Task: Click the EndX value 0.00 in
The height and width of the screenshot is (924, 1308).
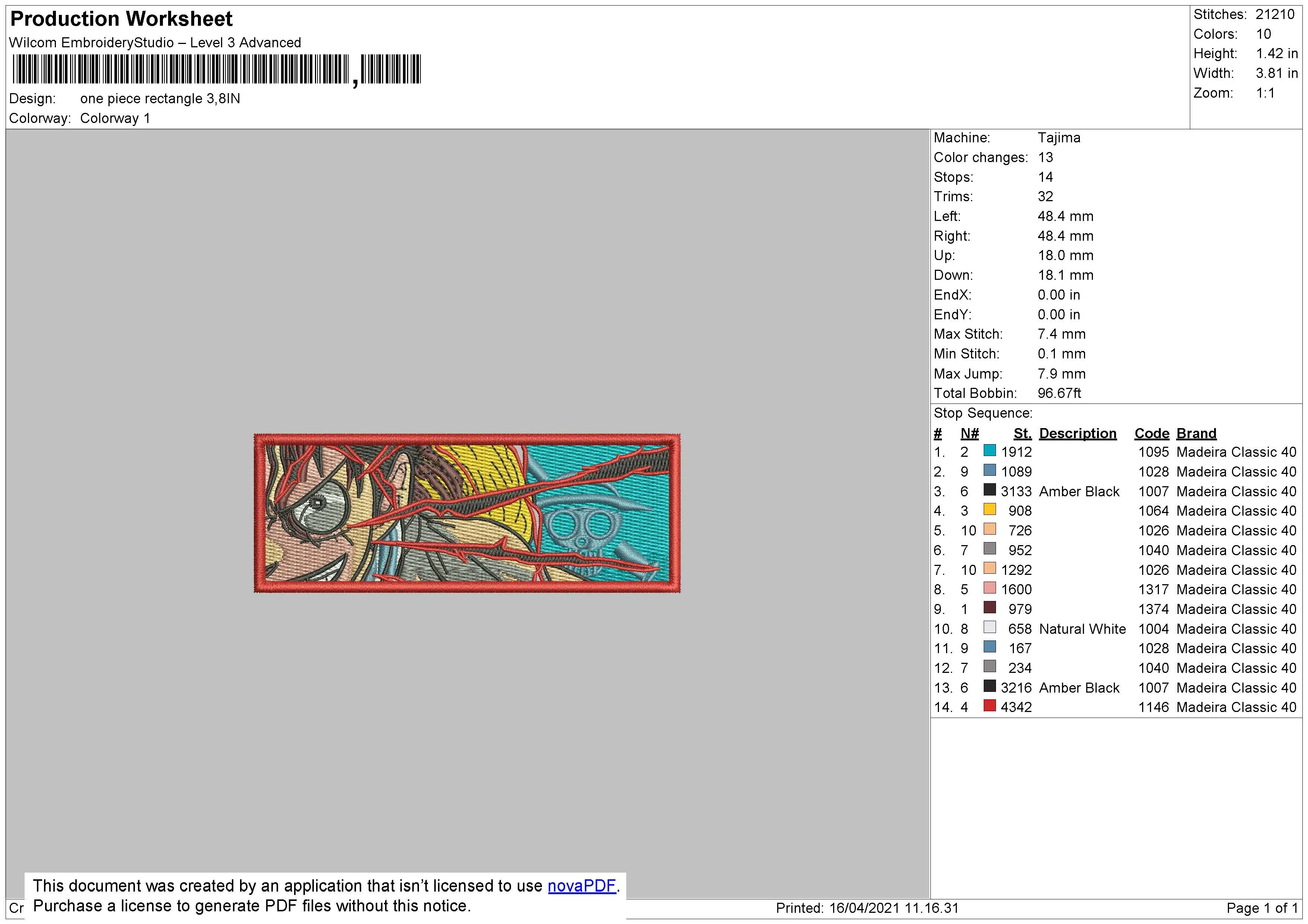Action: pyautogui.click(x=1059, y=295)
